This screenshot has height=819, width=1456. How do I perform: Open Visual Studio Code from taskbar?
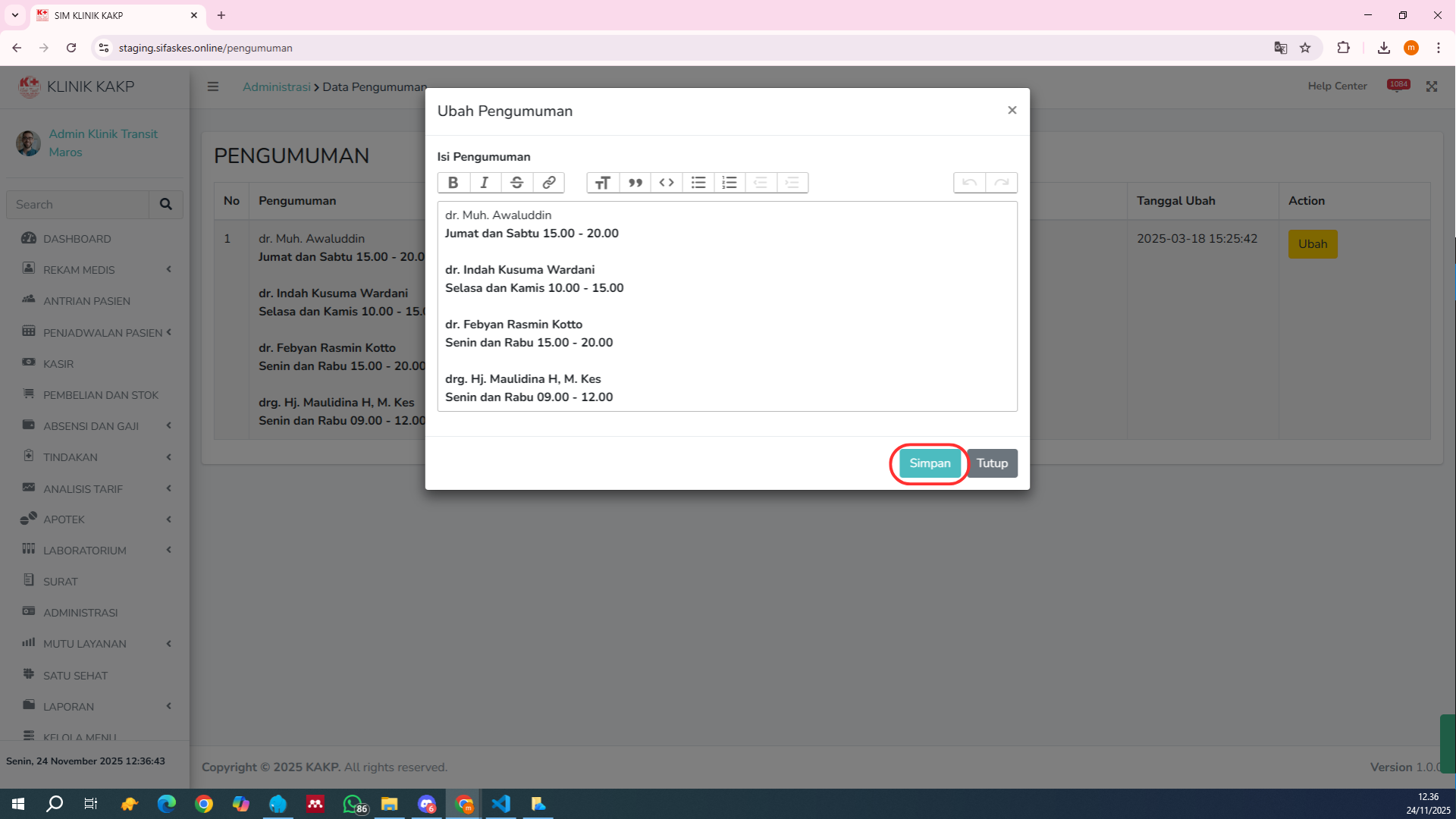[501, 804]
